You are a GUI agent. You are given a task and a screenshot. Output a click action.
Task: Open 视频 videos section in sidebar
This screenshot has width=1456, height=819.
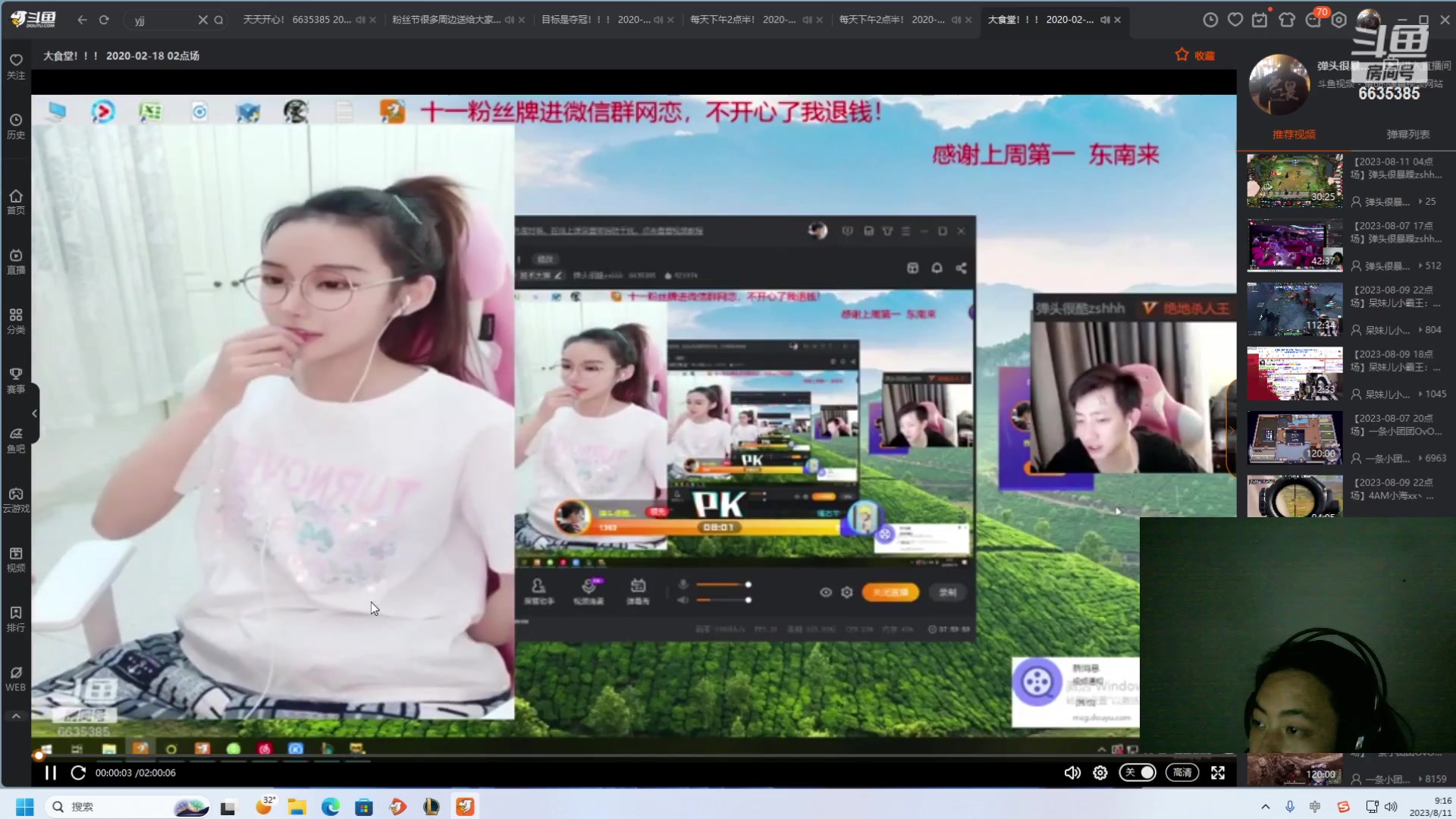[16, 560]
